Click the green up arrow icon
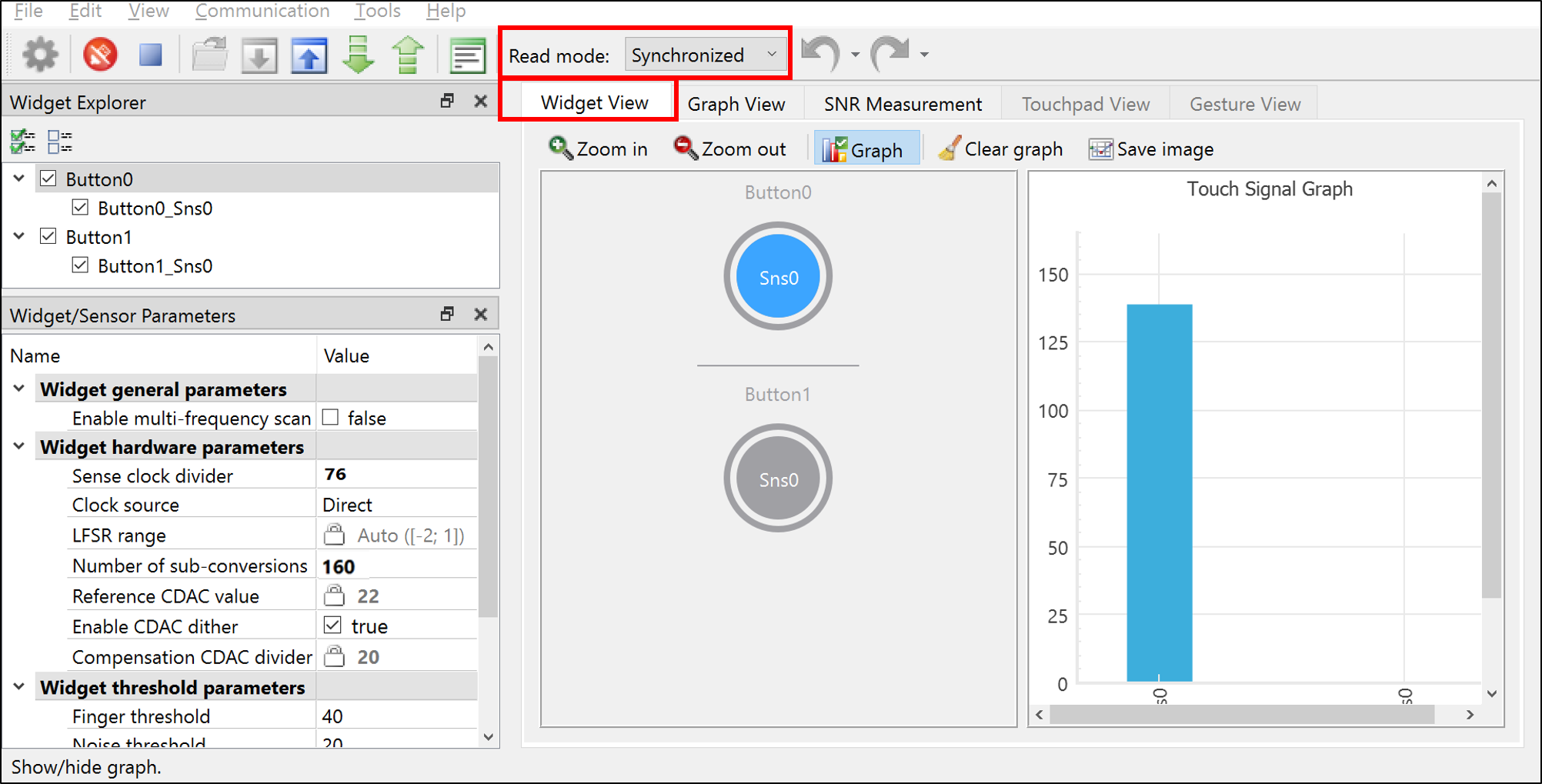This screenshot has height=784, width=1542. tap(409, 55)
